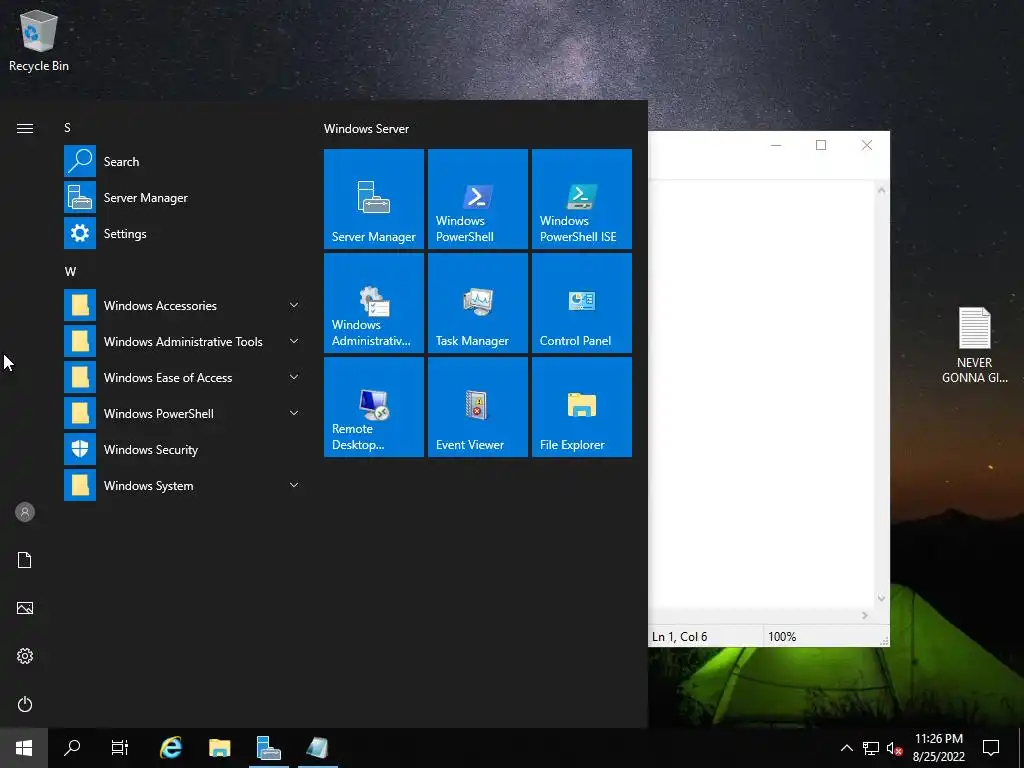Viewport: 1024px width, 768px height.
Task: Open Server Manager from the app list
Action: tap(182, 197)
